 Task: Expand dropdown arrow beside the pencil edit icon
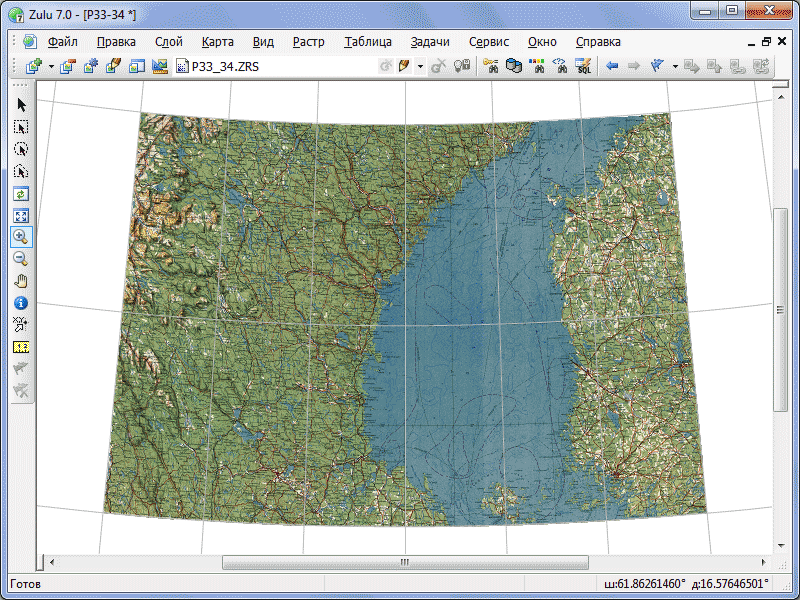420,67
